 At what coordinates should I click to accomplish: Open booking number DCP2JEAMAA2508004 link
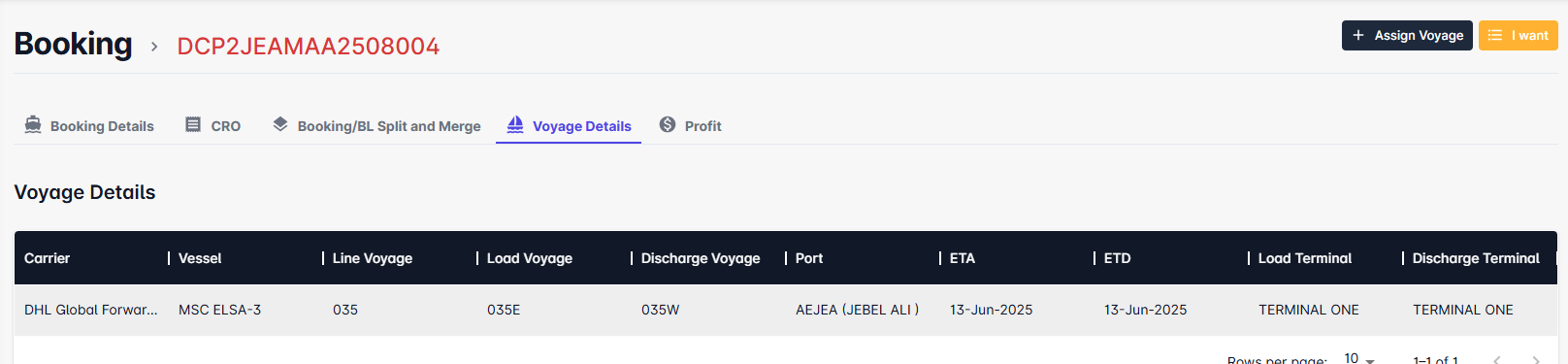click(x=309, y=46)
